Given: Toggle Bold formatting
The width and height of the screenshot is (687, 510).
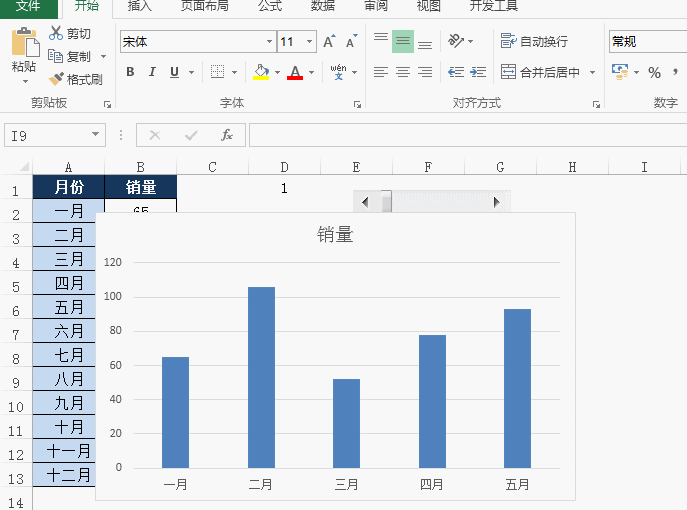Looking at the screenshot, I should click(x=130, y=73).
